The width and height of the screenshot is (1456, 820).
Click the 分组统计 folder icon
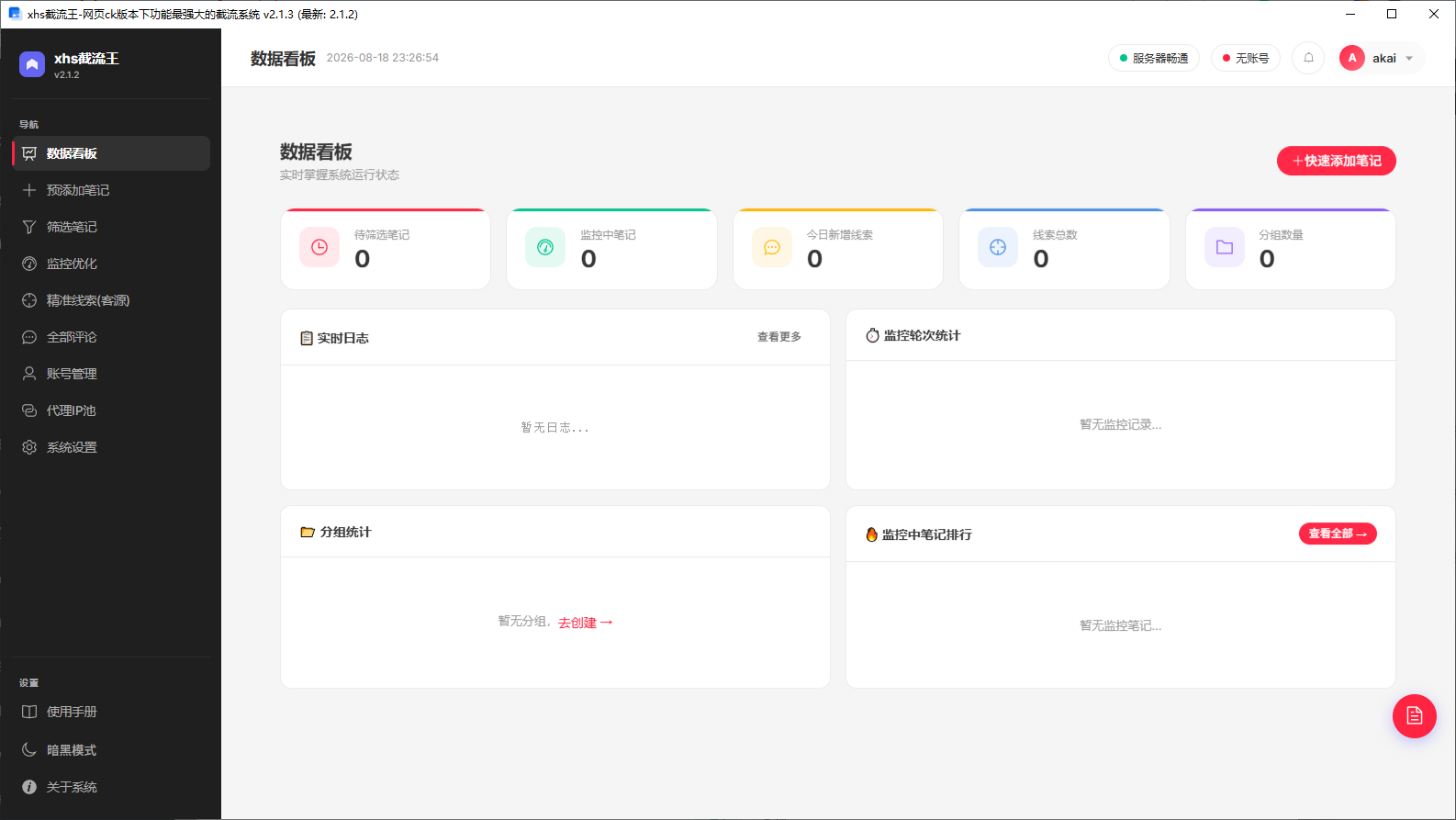pos(308,532)
